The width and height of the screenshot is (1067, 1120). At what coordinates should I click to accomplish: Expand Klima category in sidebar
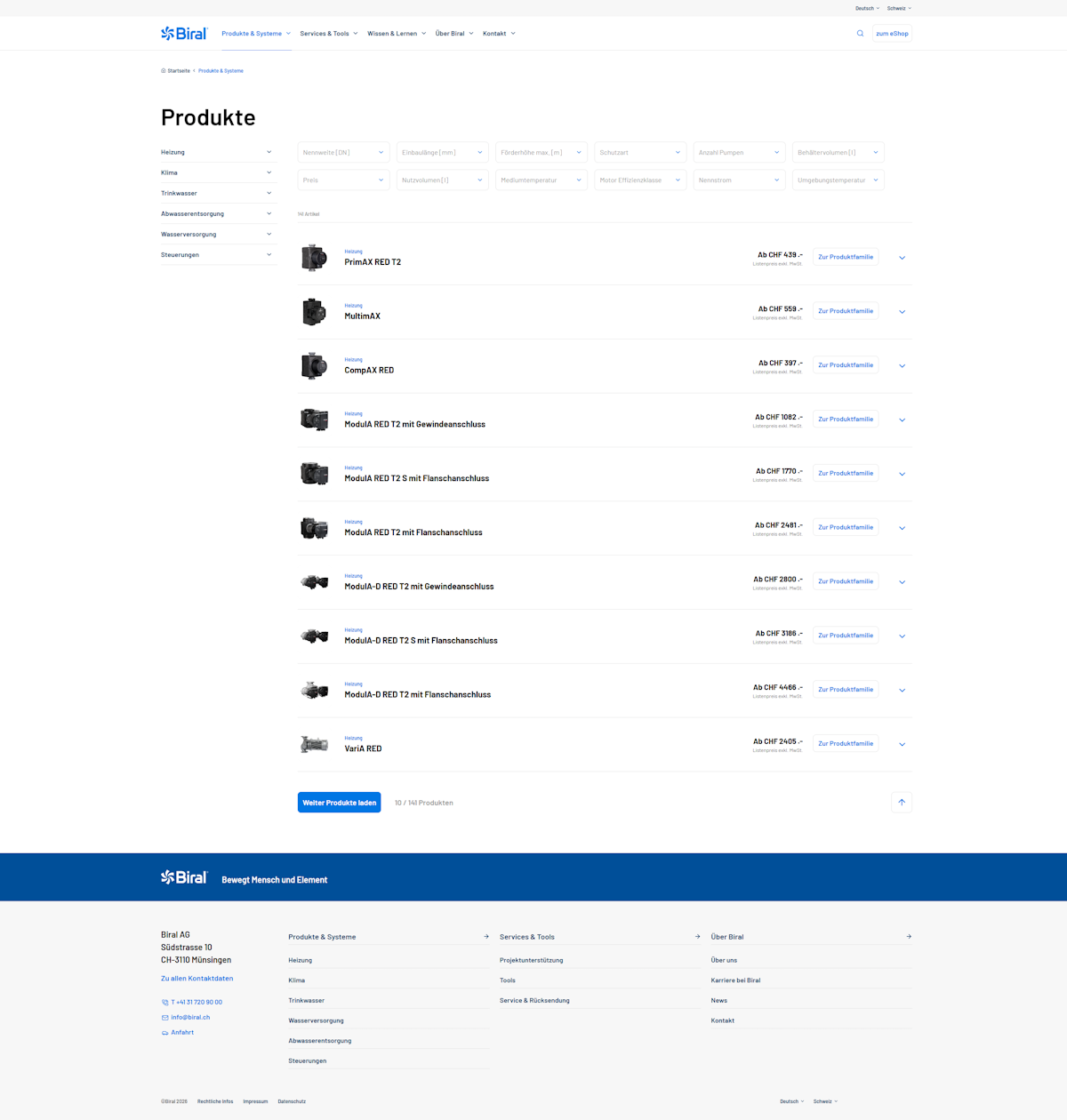[218, 172]
